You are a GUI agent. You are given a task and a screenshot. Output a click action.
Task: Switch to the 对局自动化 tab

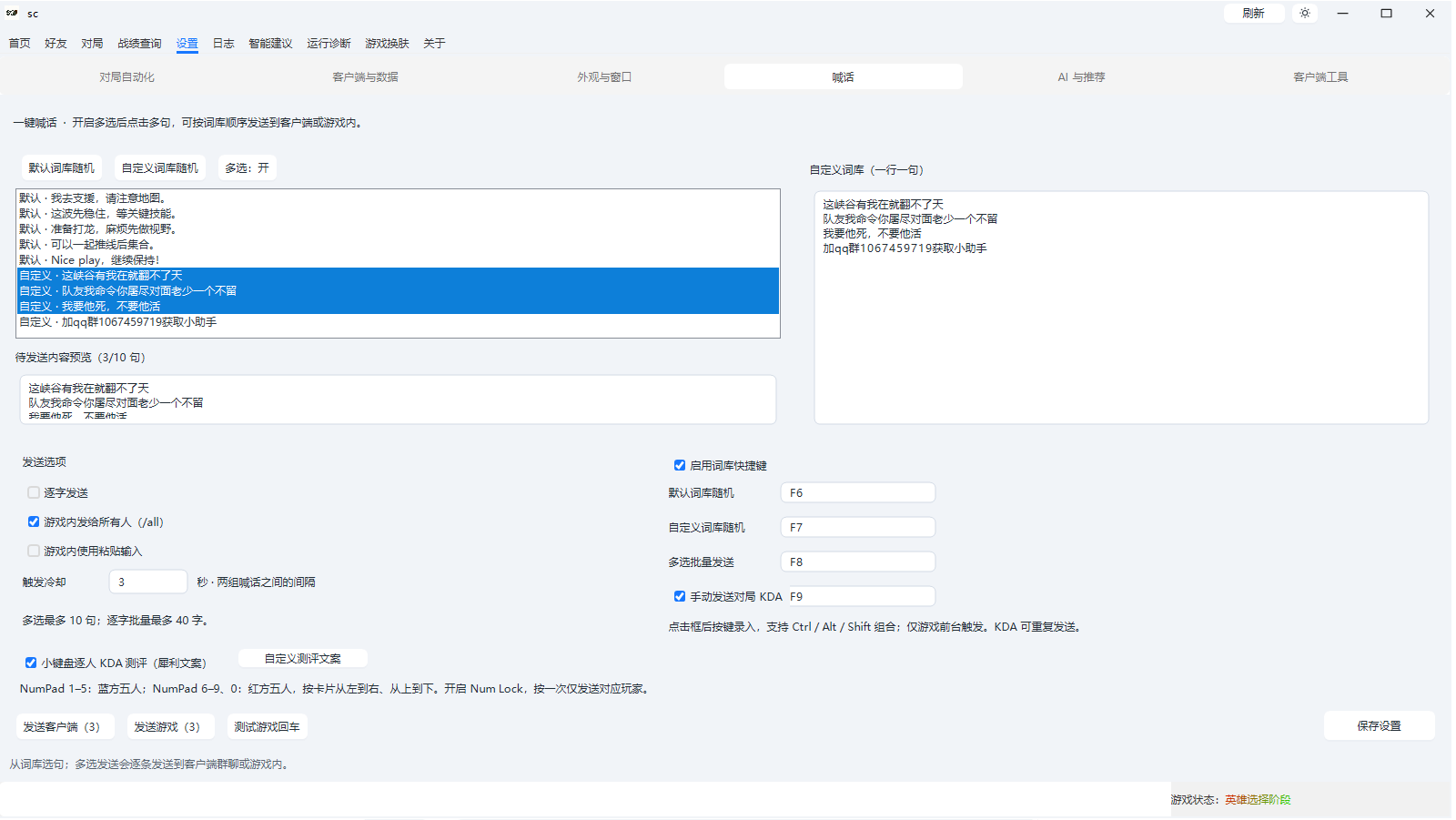click(126, 76)
